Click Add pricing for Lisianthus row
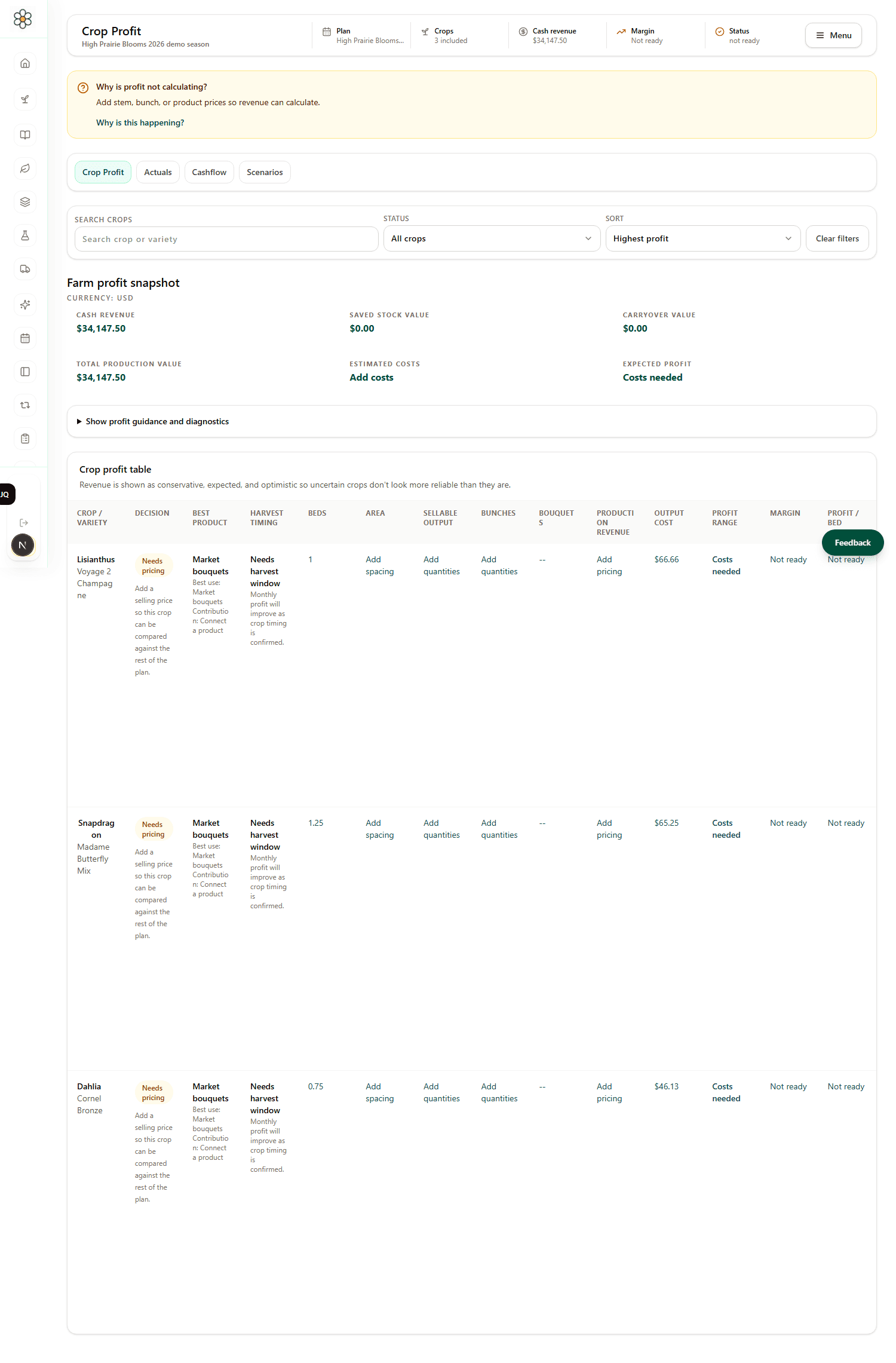Viewport: 896px width, 1363px height. 609,565
